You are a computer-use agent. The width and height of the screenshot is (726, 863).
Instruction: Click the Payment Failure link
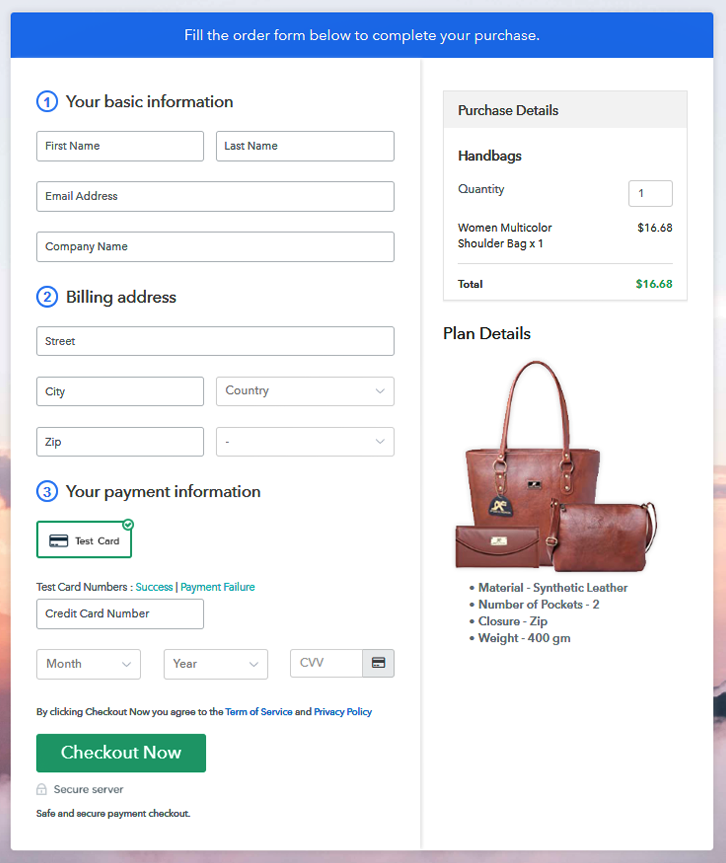[x=217, y=587]
